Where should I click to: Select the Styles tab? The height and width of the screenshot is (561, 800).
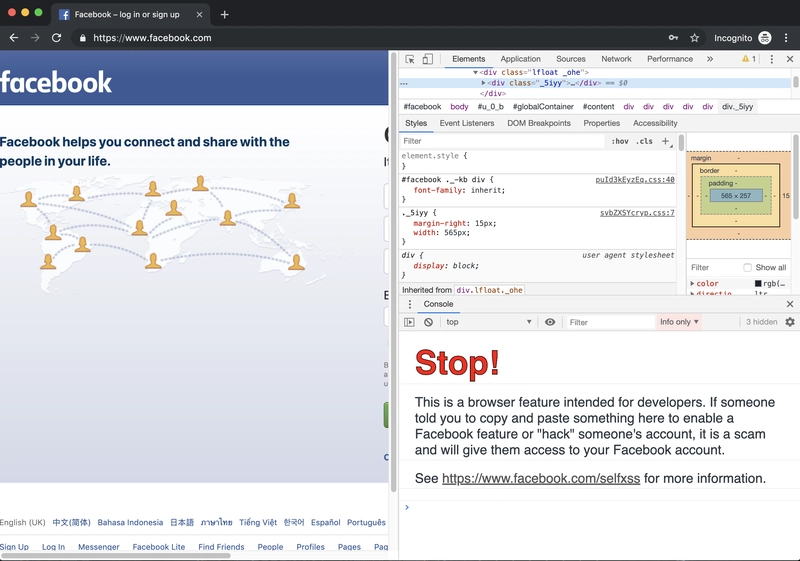[416, 123]
